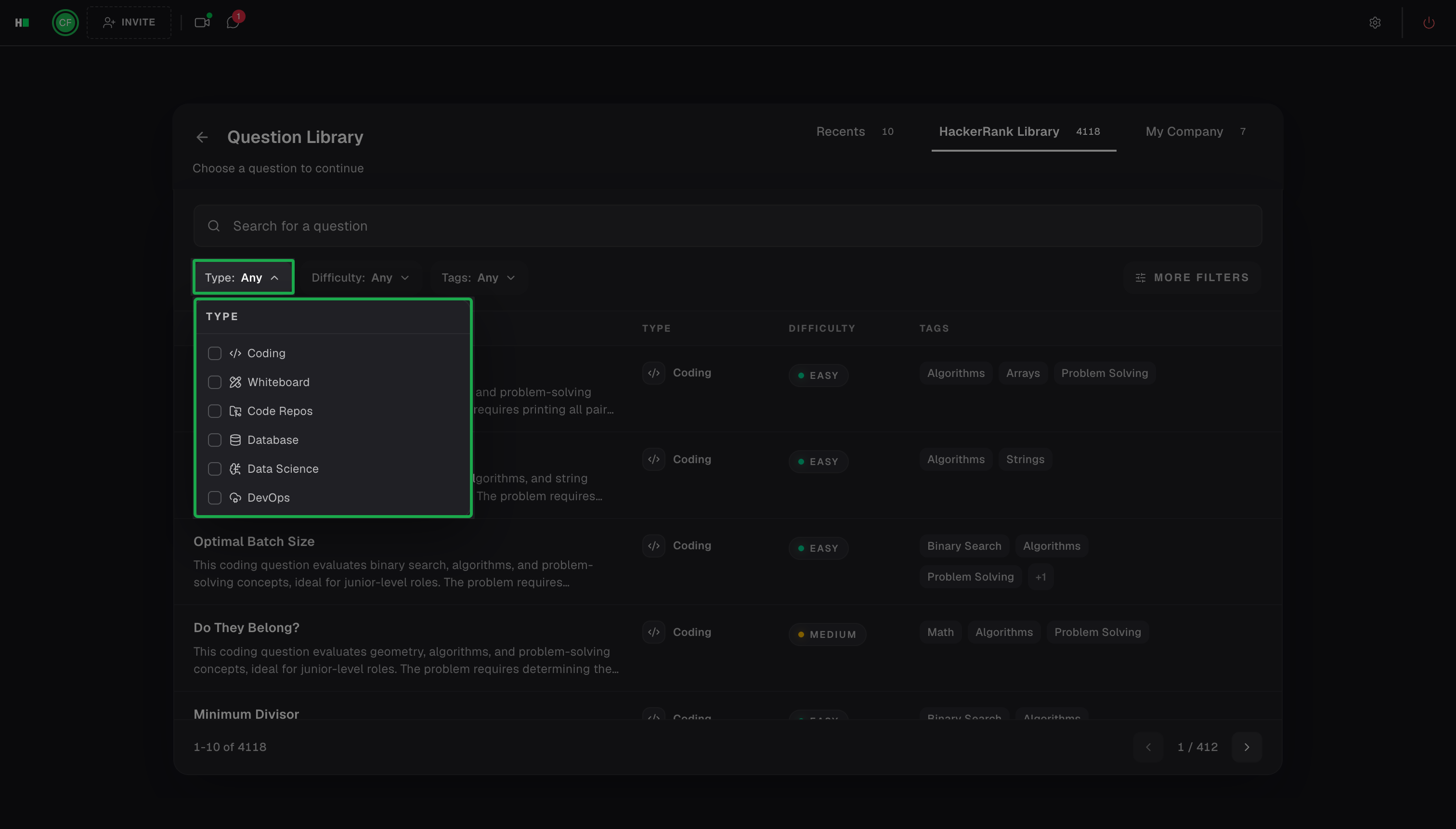Click the Coding type icon in Optimal Batch Size row
This screenshot has height=829, width=1456.
(654, 545)
